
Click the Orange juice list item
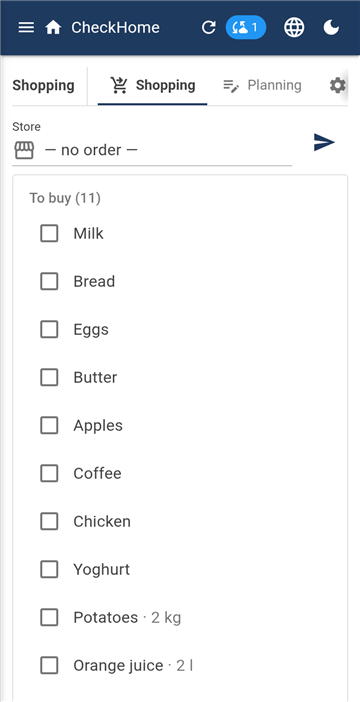click(x=180, y=665)
